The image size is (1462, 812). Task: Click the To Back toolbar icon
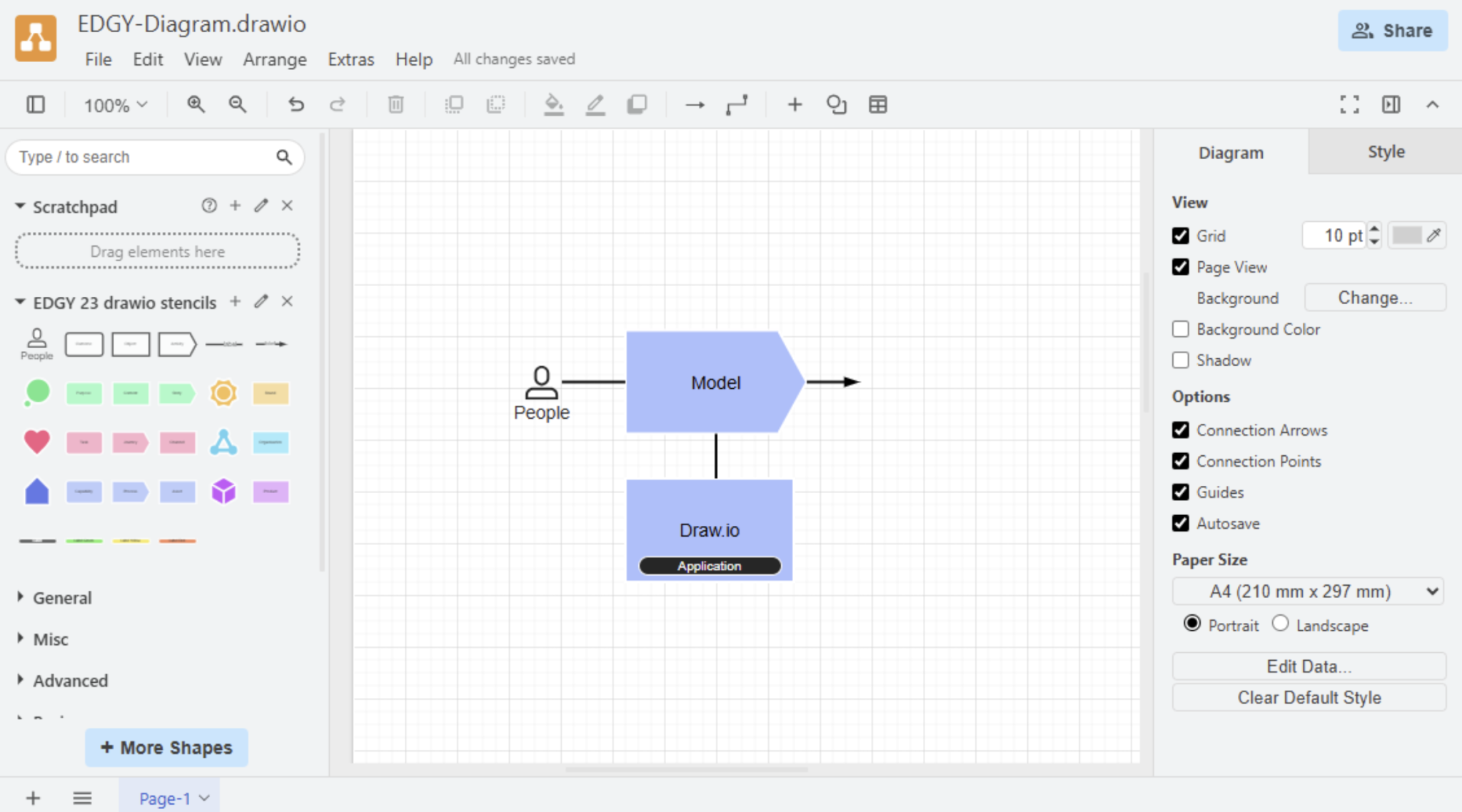(x=495, y=105)
